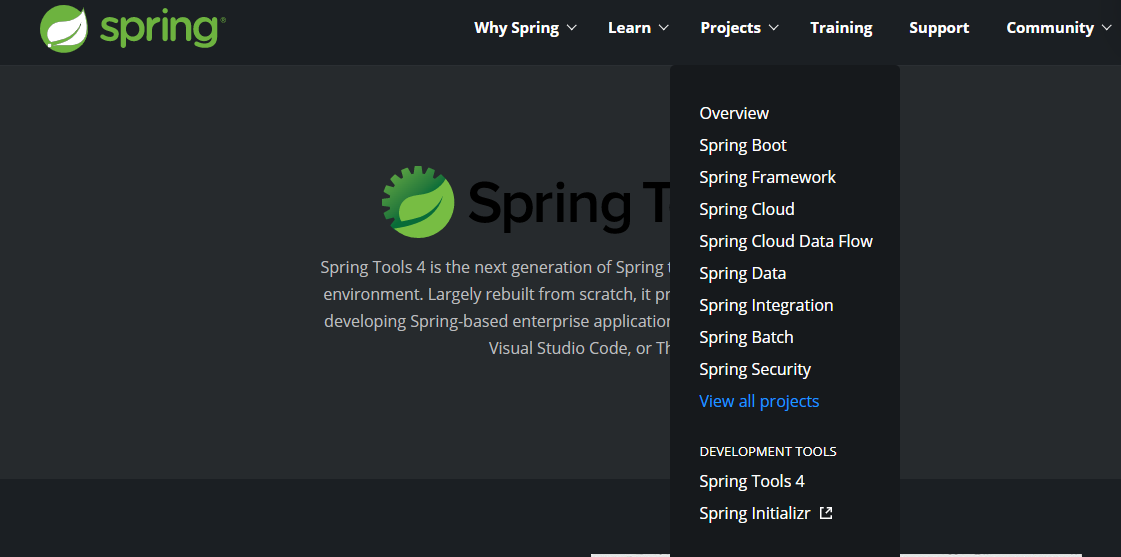Click View all projects link
Viewport: 1121px width, 557px height.
pos(759,401)
